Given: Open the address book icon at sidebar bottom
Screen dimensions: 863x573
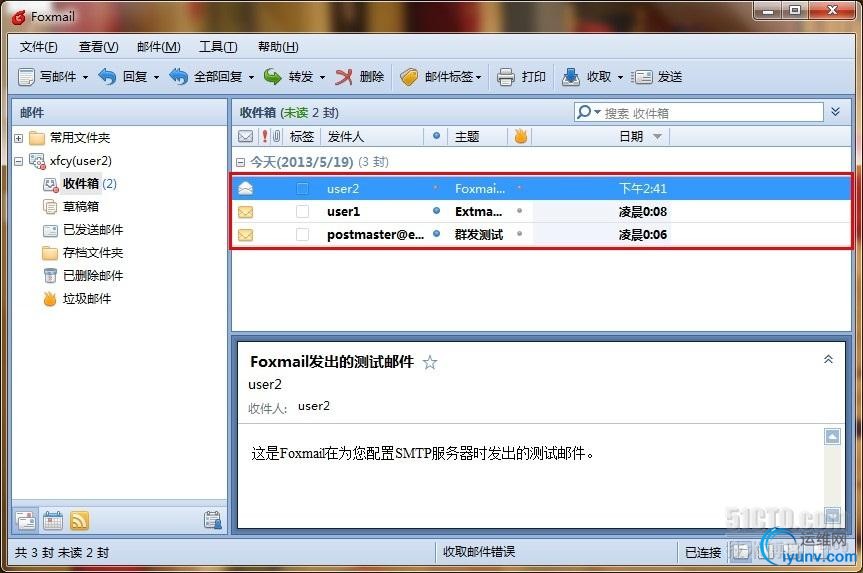Looking at the screenshot, I should 212,520.
